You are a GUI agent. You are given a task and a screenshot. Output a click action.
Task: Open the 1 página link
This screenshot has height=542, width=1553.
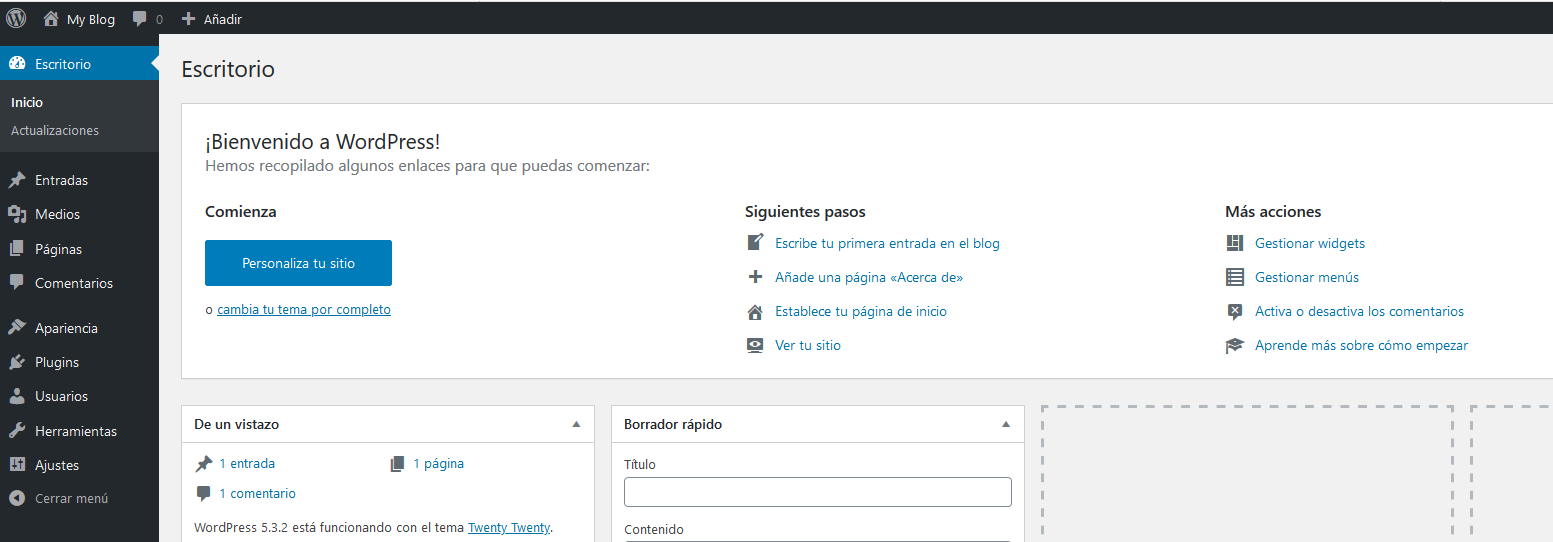coord(438,463)
